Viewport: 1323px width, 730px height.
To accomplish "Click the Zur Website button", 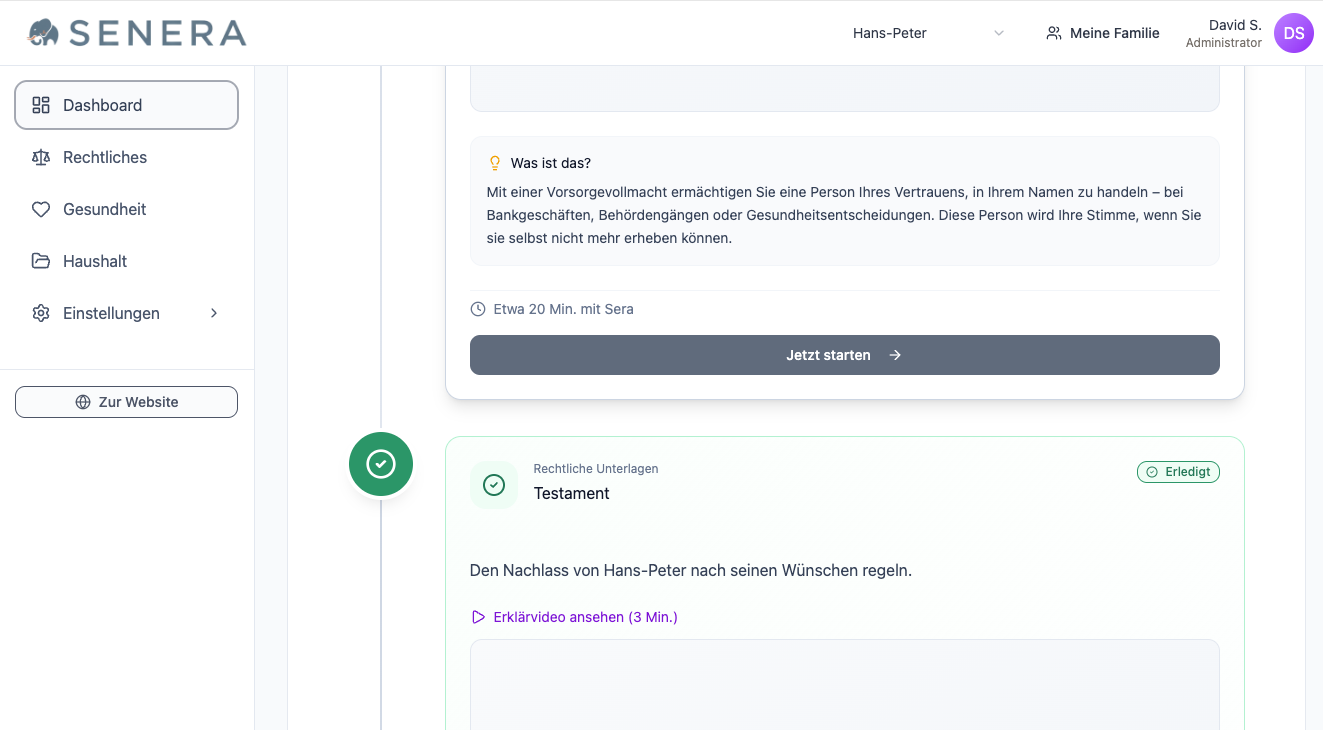I will (x=126, y=402).
